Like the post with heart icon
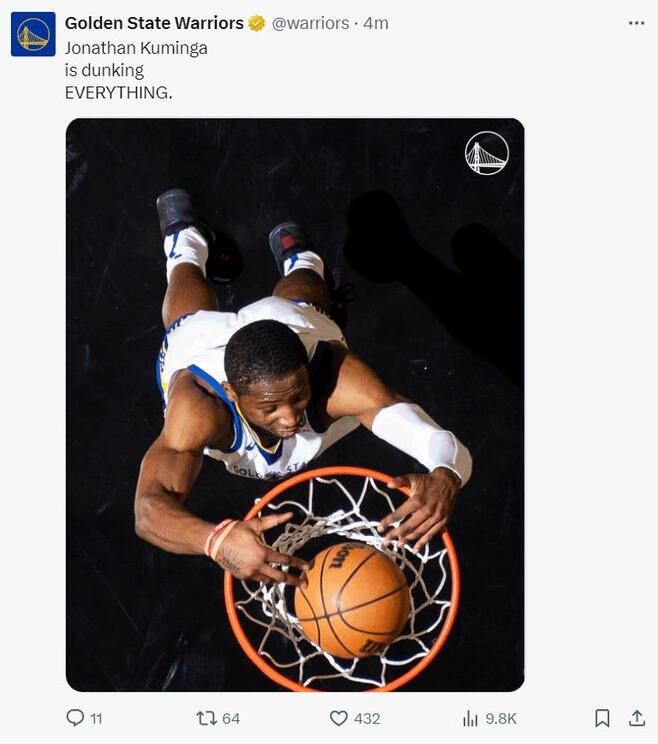The width and height of the screenshot is (658, 744). click(x=338, y=718)
